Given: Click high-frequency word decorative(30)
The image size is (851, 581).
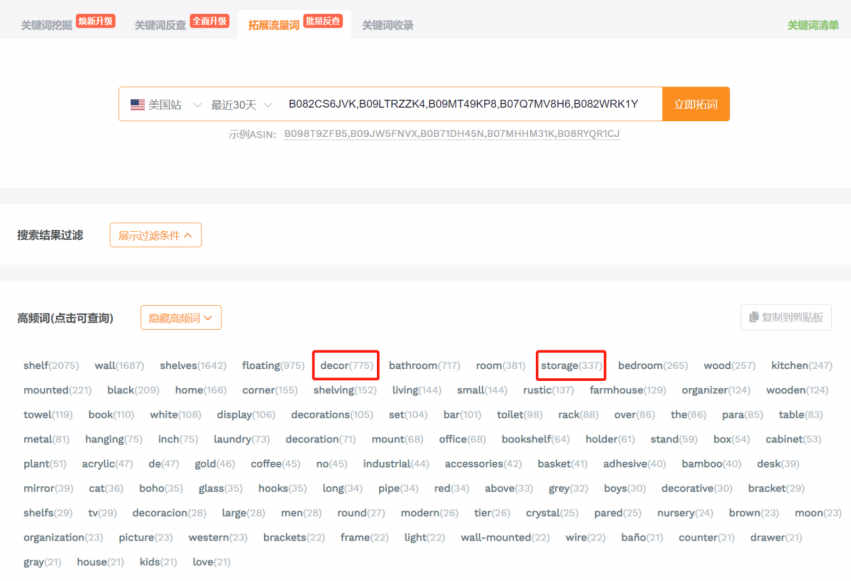Looking at the screenshot, I should pos(696,488).
